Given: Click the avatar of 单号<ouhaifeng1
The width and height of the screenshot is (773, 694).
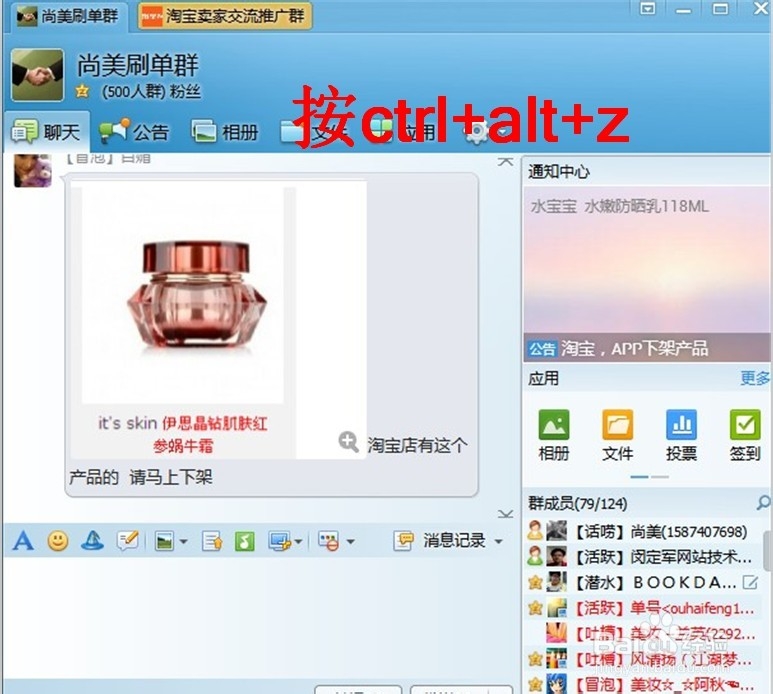Looking at the screenshot, I should (557, 608).
